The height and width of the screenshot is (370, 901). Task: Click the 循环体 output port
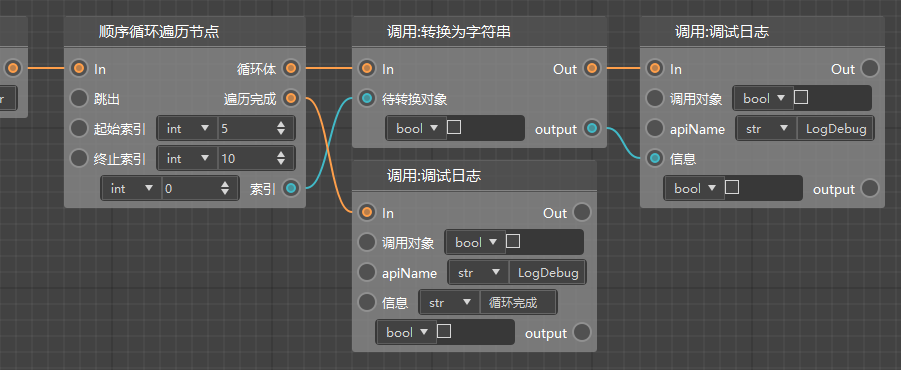click(291, 69)
